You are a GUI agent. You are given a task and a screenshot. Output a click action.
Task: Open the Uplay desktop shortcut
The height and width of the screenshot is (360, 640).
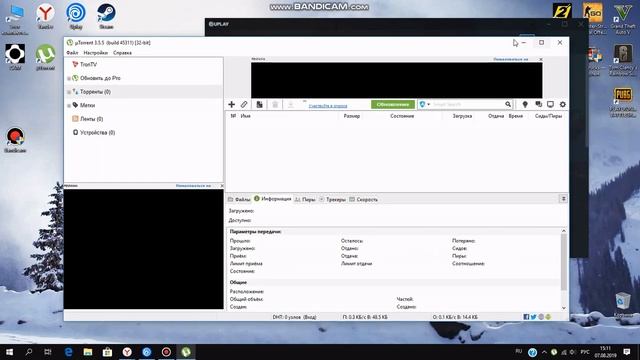pos(76,16)
